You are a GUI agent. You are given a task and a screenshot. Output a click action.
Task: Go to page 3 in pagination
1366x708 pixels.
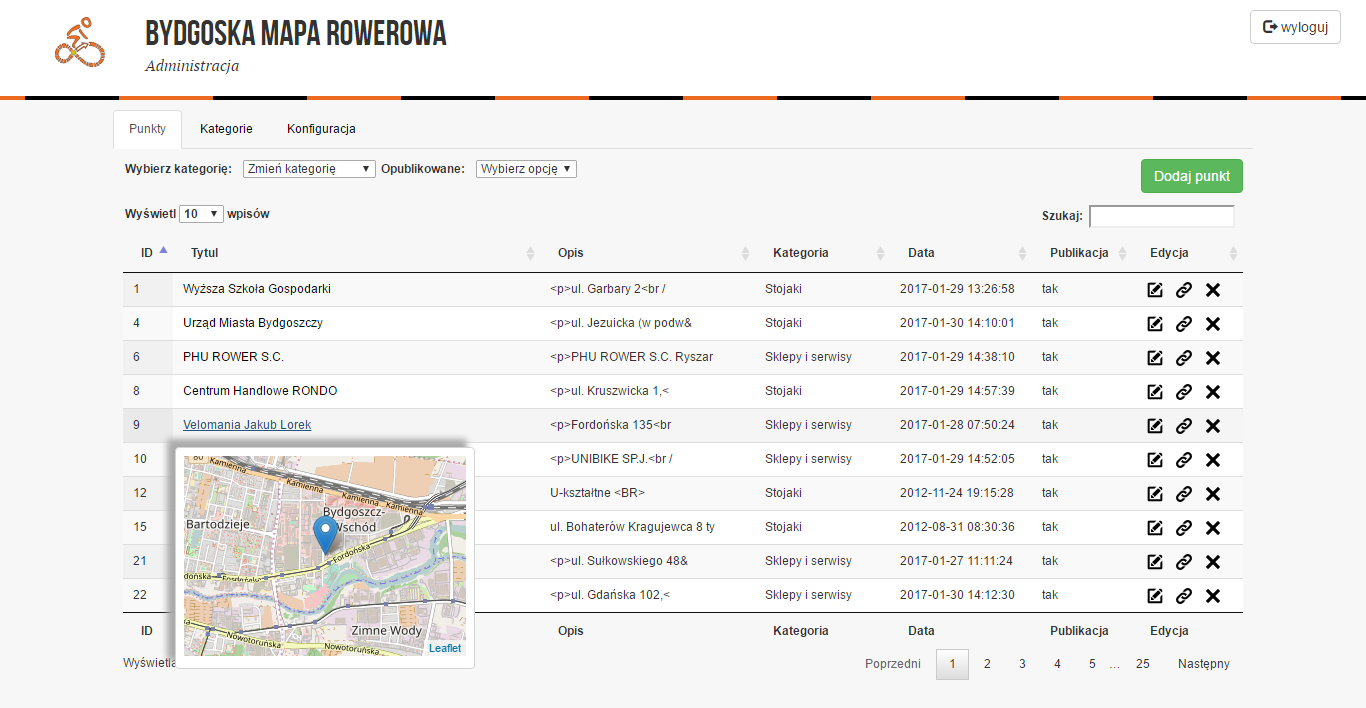(x=1022, y=664)
